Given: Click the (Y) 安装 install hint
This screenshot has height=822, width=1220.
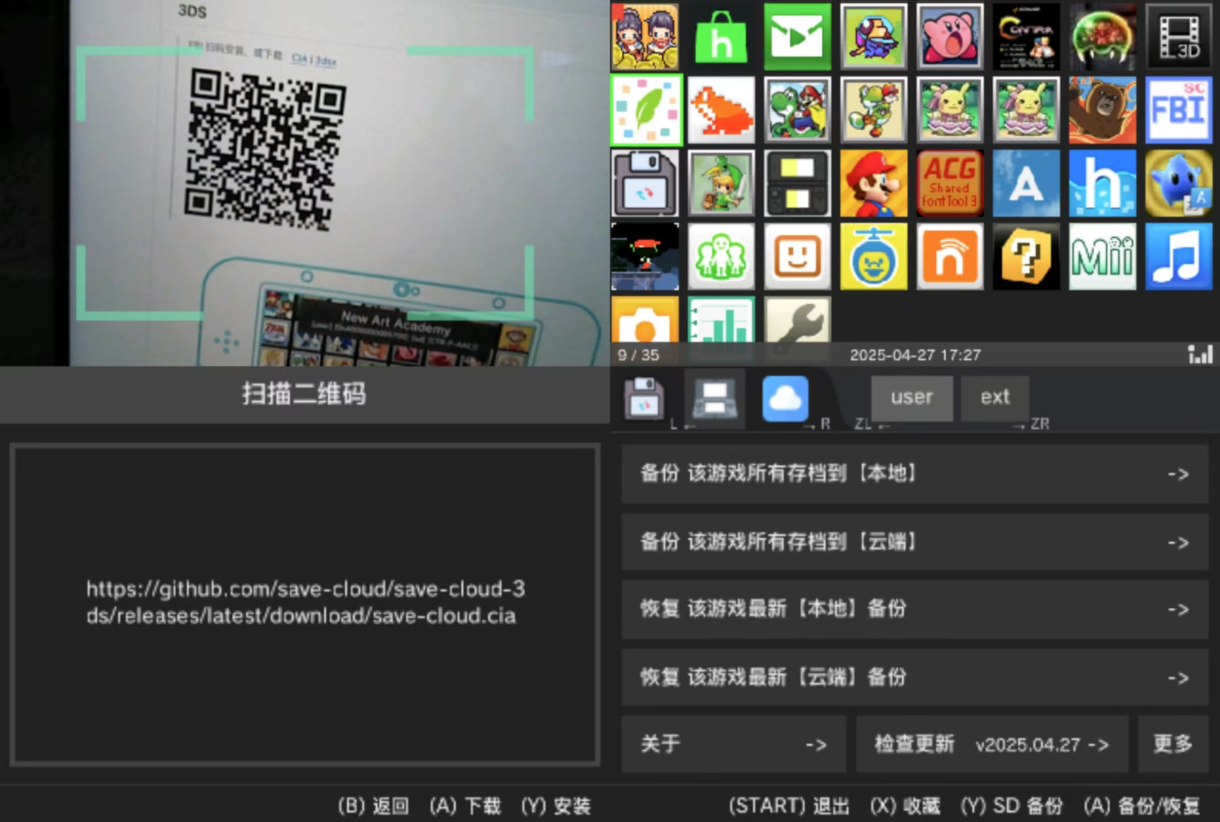Looking at the screenshot, I should 556,806.
